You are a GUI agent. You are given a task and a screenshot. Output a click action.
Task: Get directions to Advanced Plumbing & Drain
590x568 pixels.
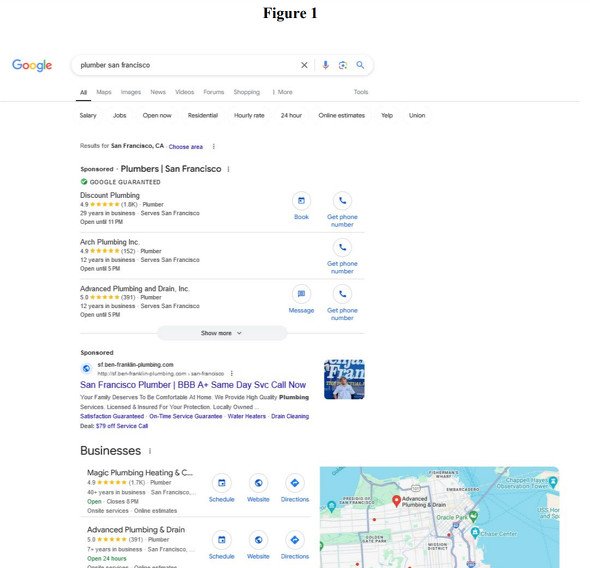click(x=295, y=540)
